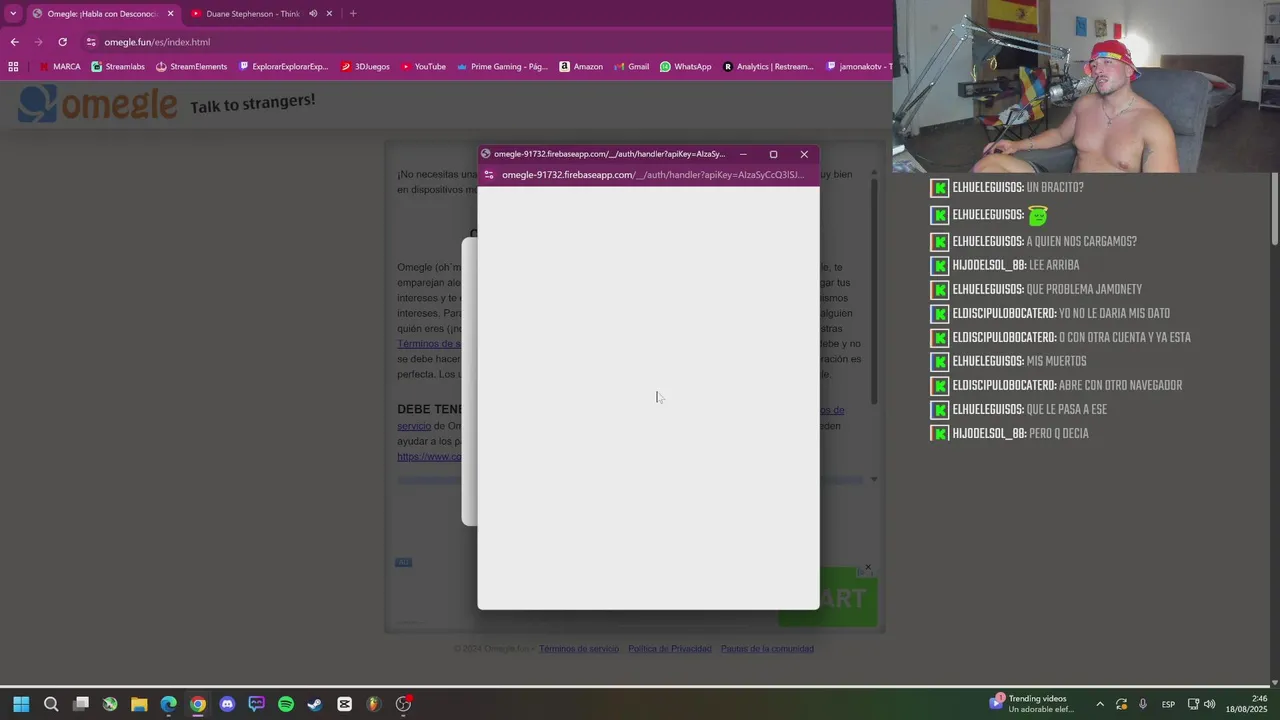Expand hidden system tray icons
This screenshot has height=720, width=1280.
tap(1100, 704)
